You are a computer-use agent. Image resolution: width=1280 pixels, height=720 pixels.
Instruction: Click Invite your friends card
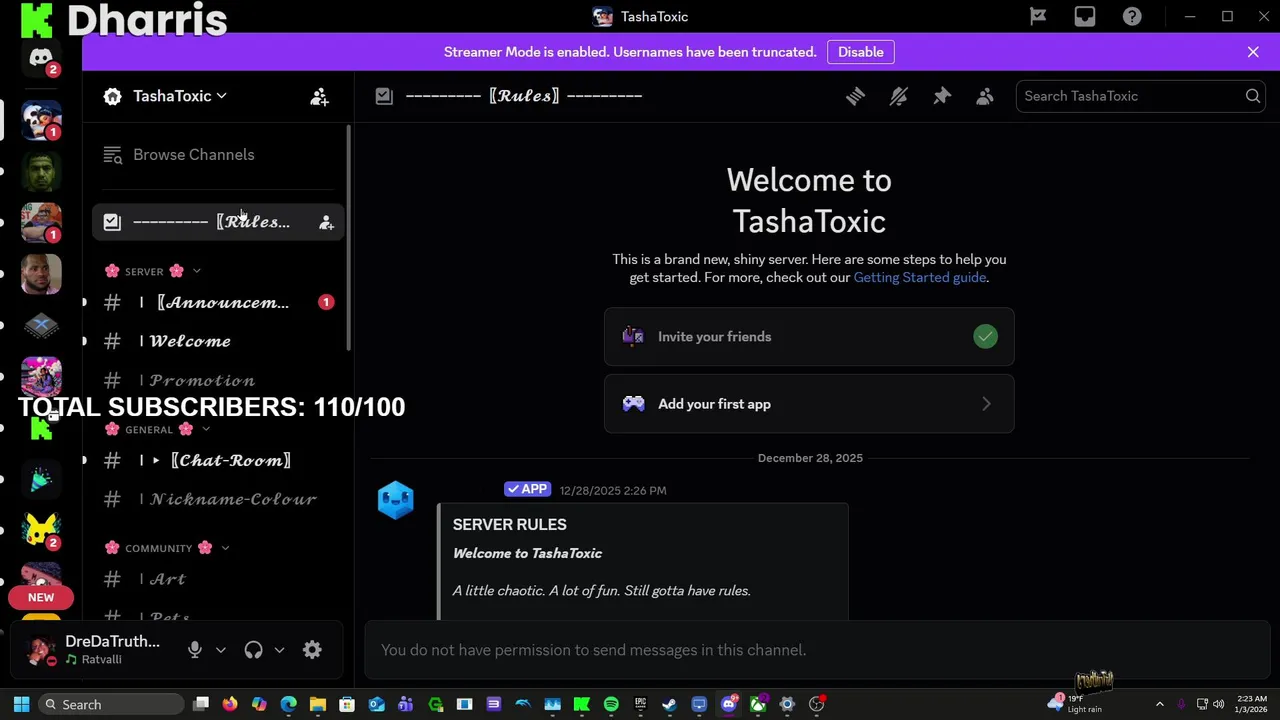point(809,337)
